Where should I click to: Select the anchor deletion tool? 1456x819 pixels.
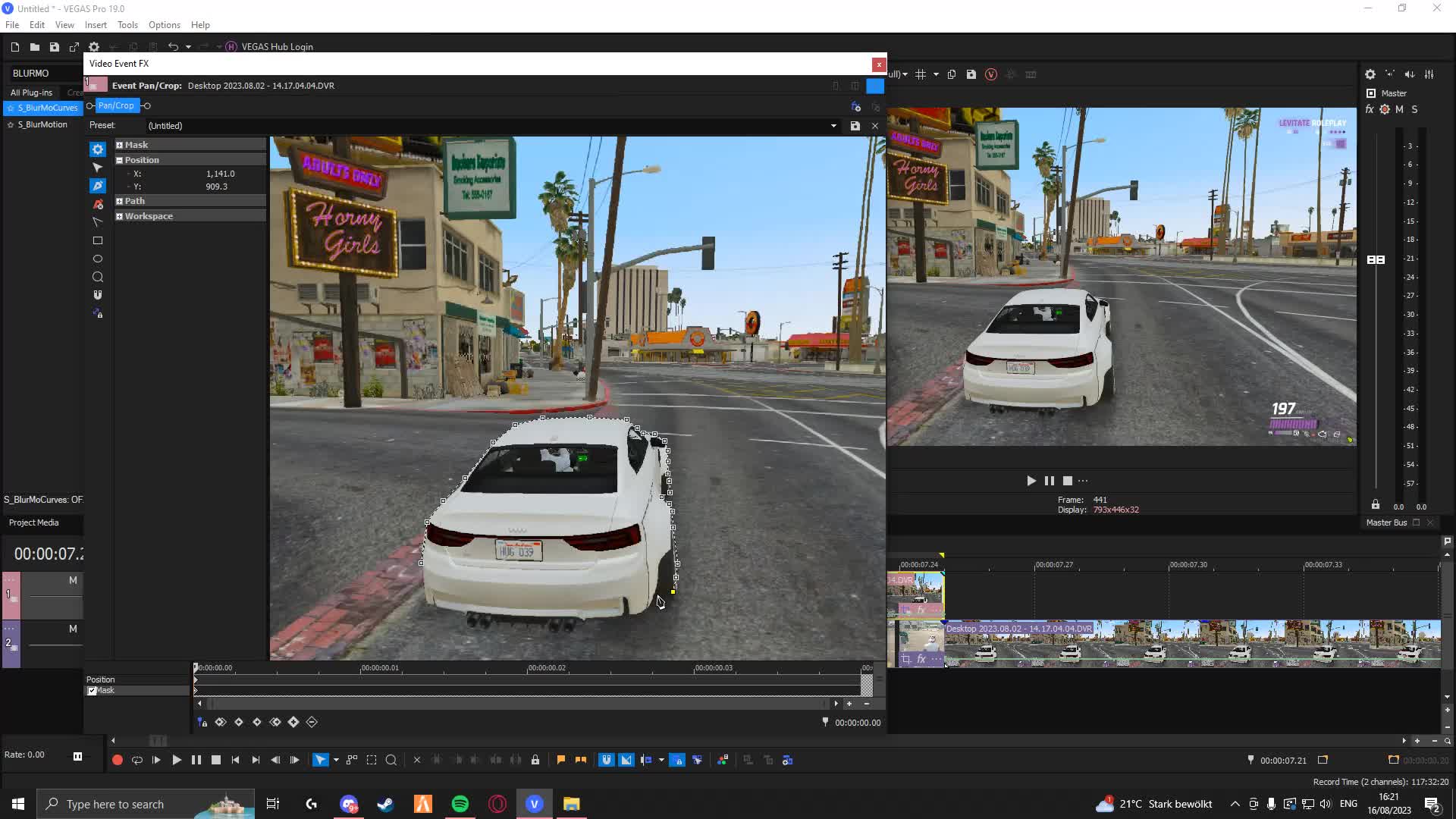pos(98,204)
